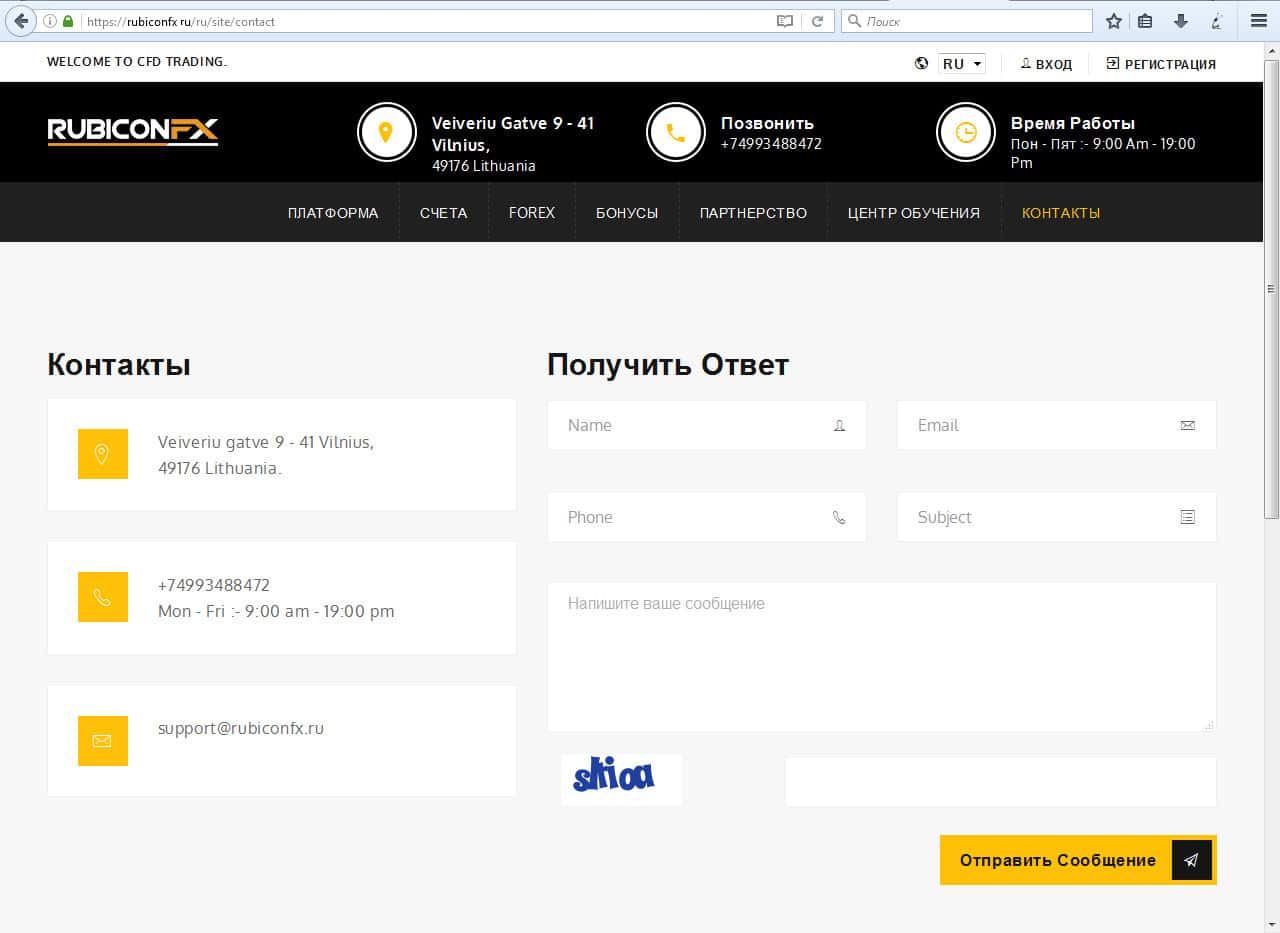Click the ВХОД login link
The height and width of the screenshot is (933, 1280).
(x=1046, y=64)
